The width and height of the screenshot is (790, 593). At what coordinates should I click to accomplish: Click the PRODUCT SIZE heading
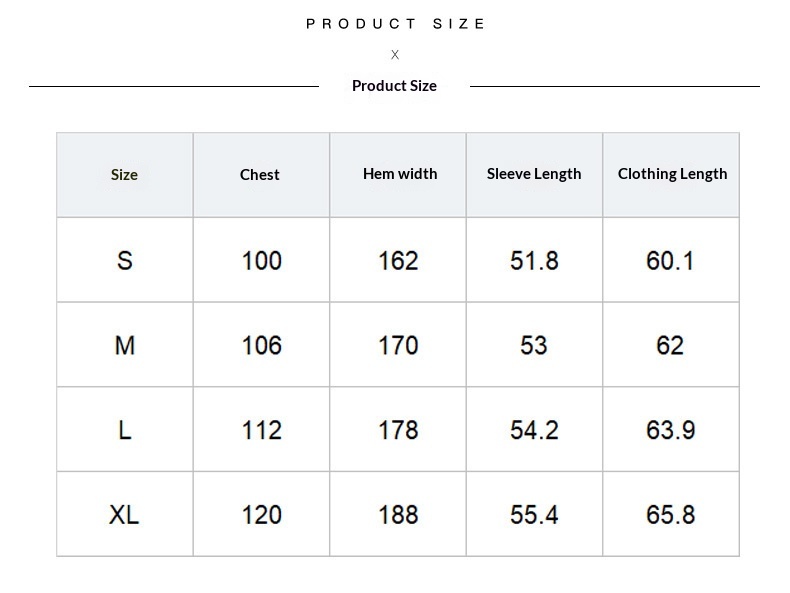click(396, 24)
